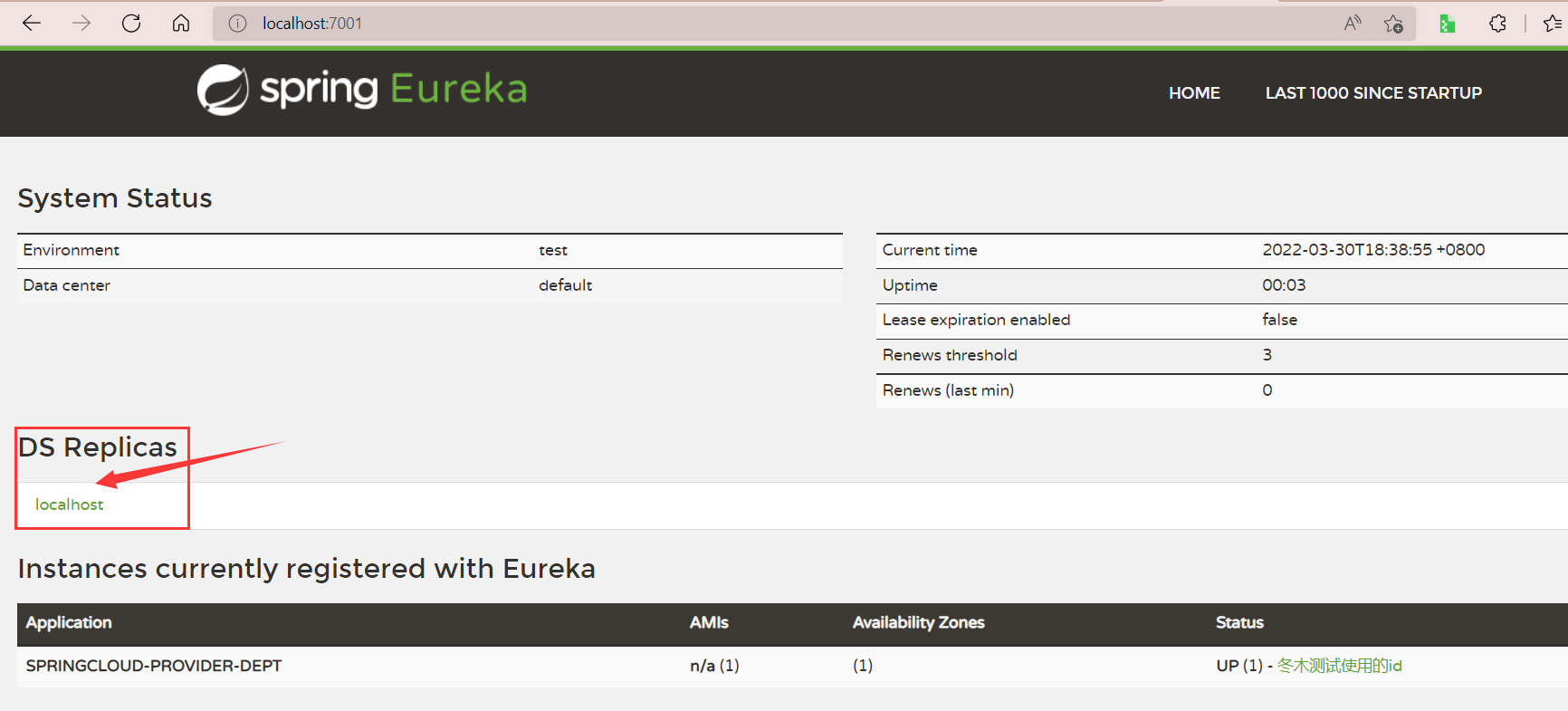The width and height of the screenshot is (1568, 711).
Task: View site information icon in address bar
Action: click(237, 24)
